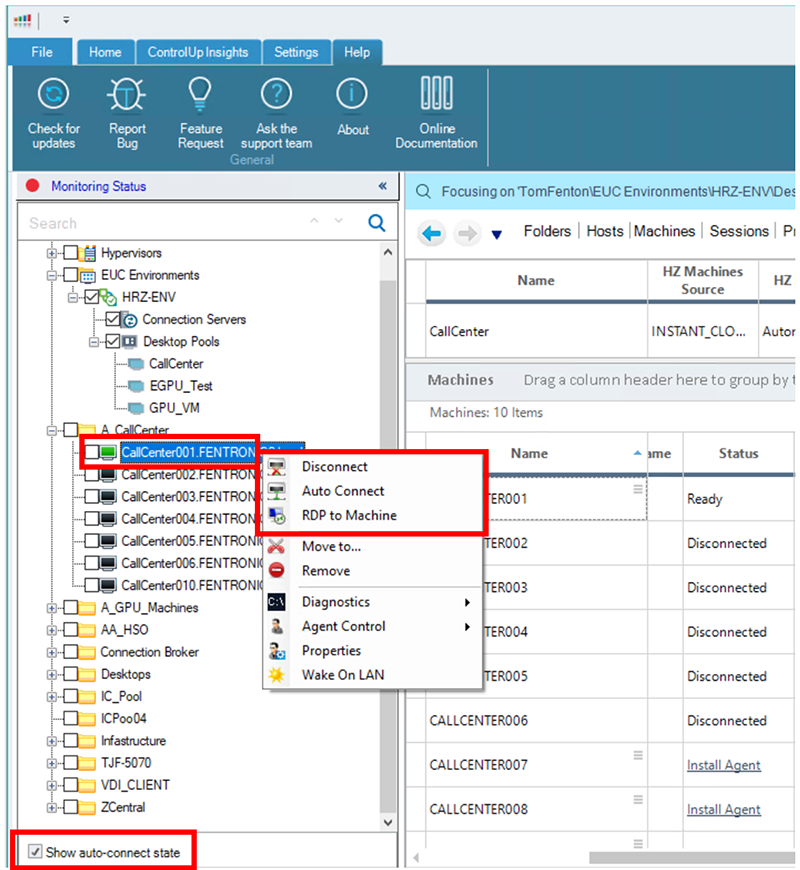This screenshot has height=870, width=800.
Task: Switch to the Home tab
Action: click(105, 52)
